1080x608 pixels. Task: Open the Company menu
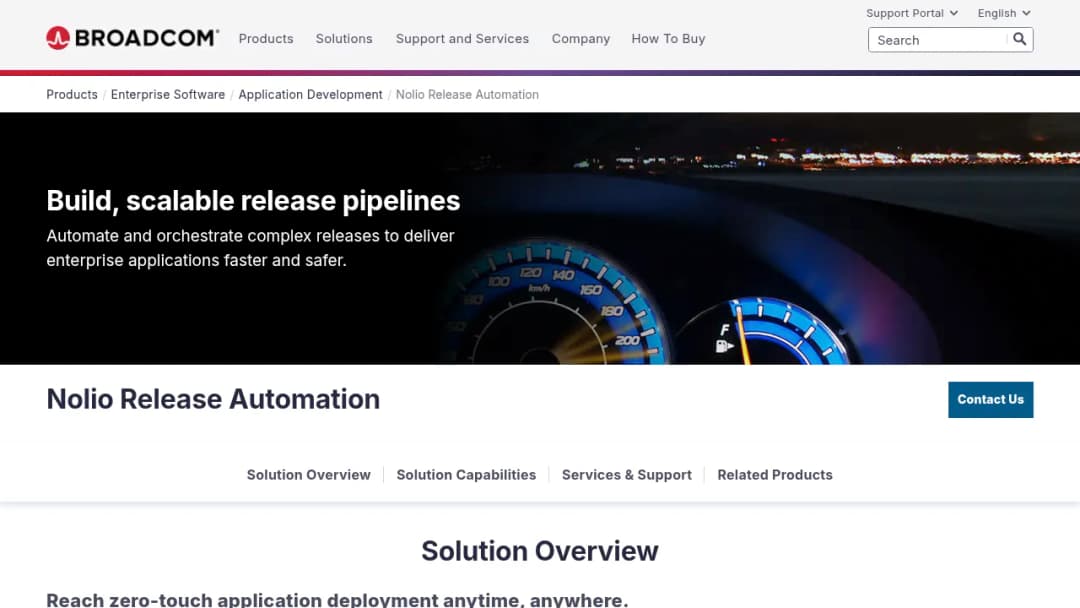tap(581, 39)
